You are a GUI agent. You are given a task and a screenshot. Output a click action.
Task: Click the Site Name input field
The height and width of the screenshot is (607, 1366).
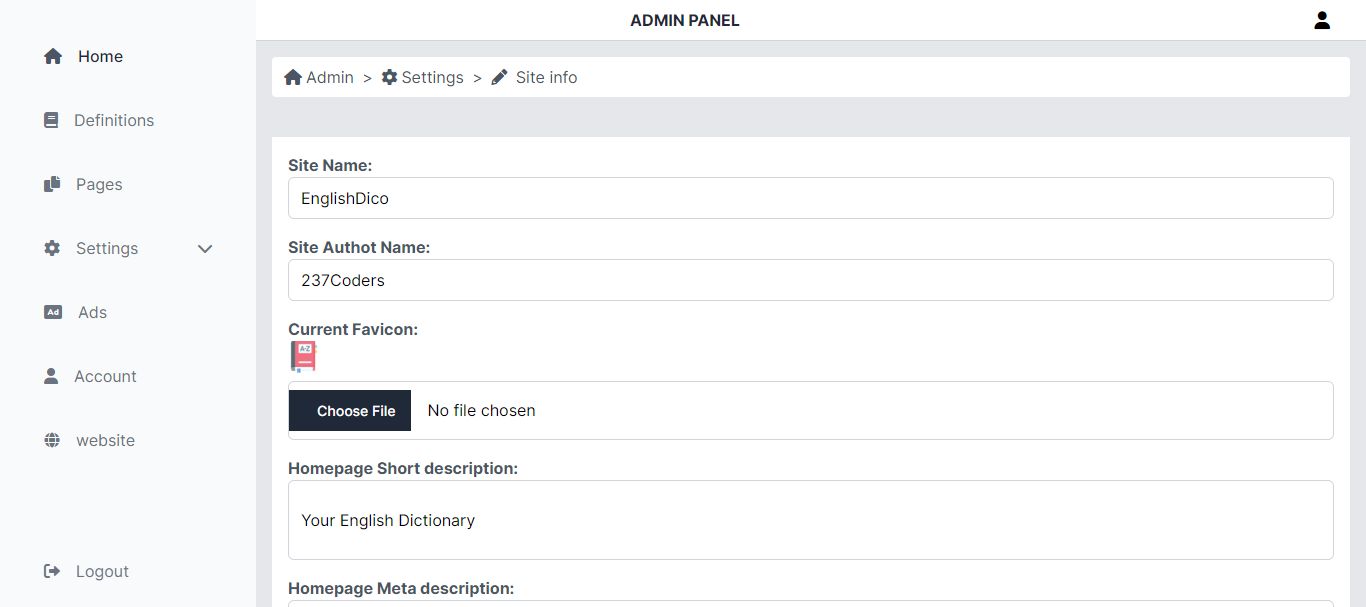tap(810, 198)
